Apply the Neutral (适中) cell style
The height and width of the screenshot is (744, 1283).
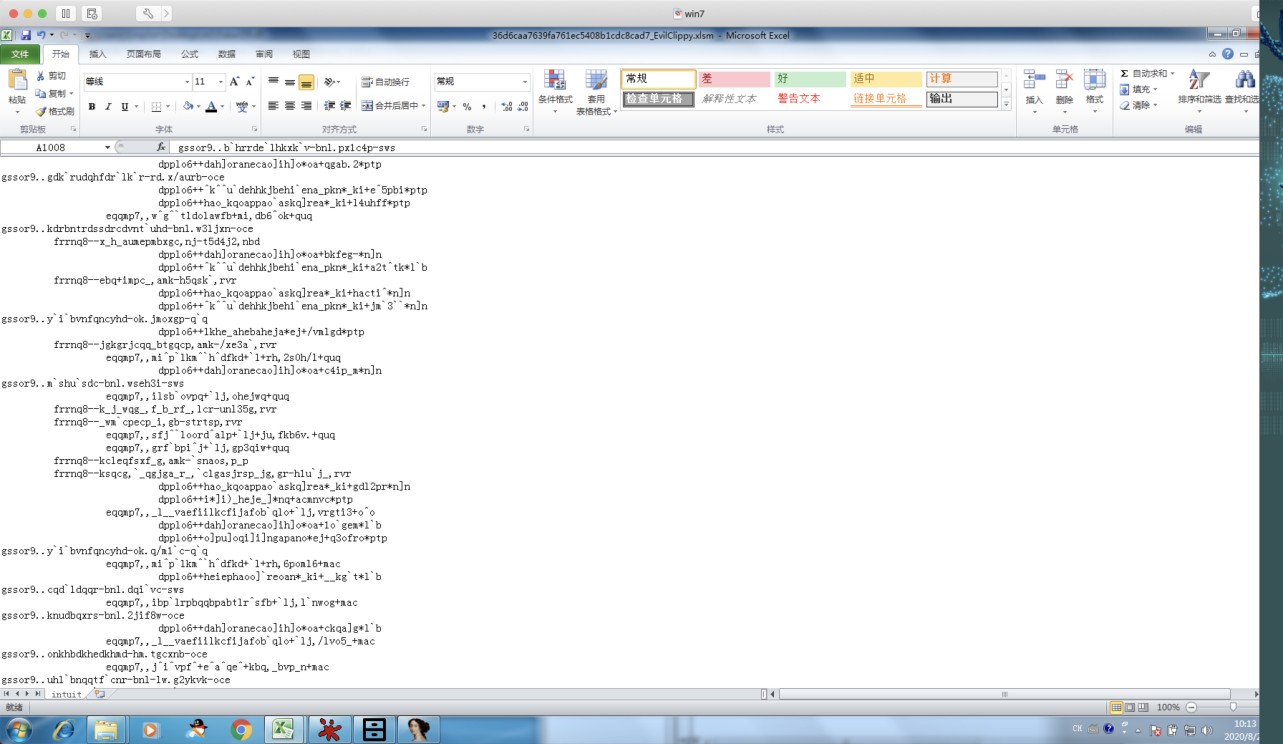coord(886,79)
